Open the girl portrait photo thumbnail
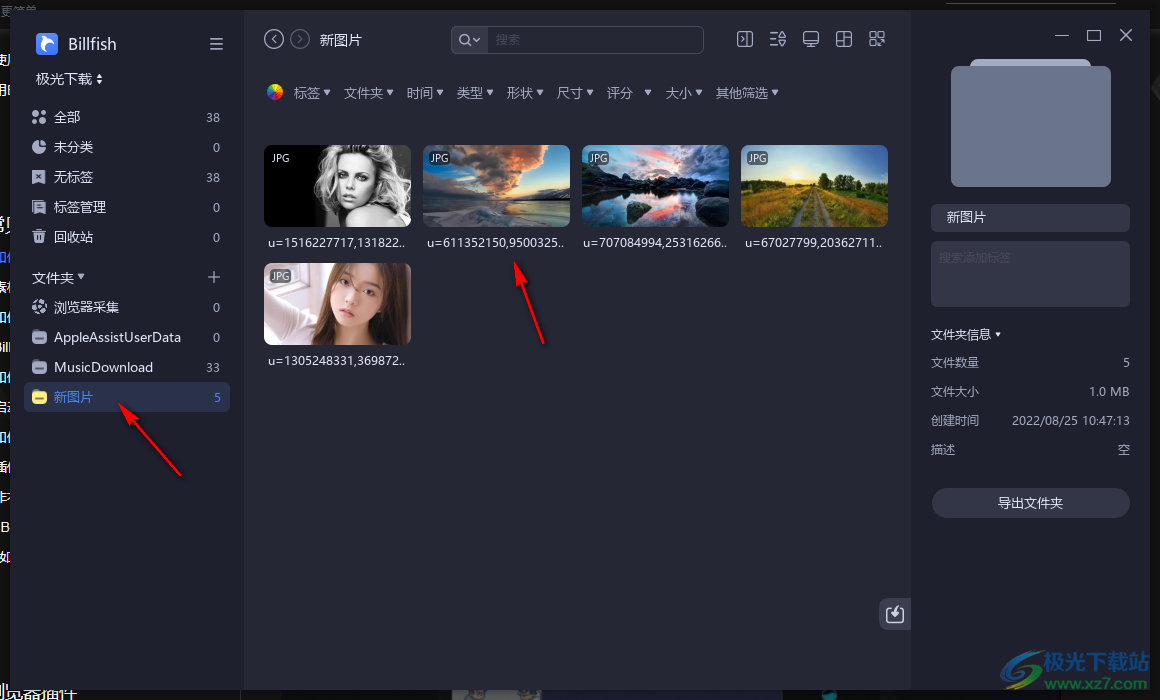This screenshot has height=700, width=1160. [x=337, y=304]
